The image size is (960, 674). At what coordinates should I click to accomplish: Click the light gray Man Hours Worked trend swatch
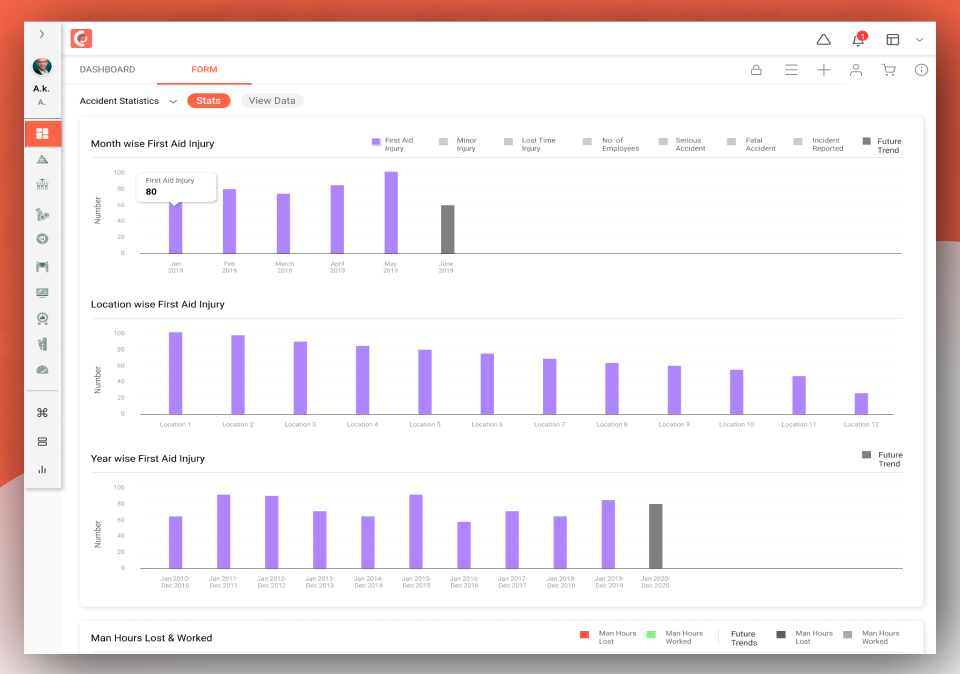[848, 635]
